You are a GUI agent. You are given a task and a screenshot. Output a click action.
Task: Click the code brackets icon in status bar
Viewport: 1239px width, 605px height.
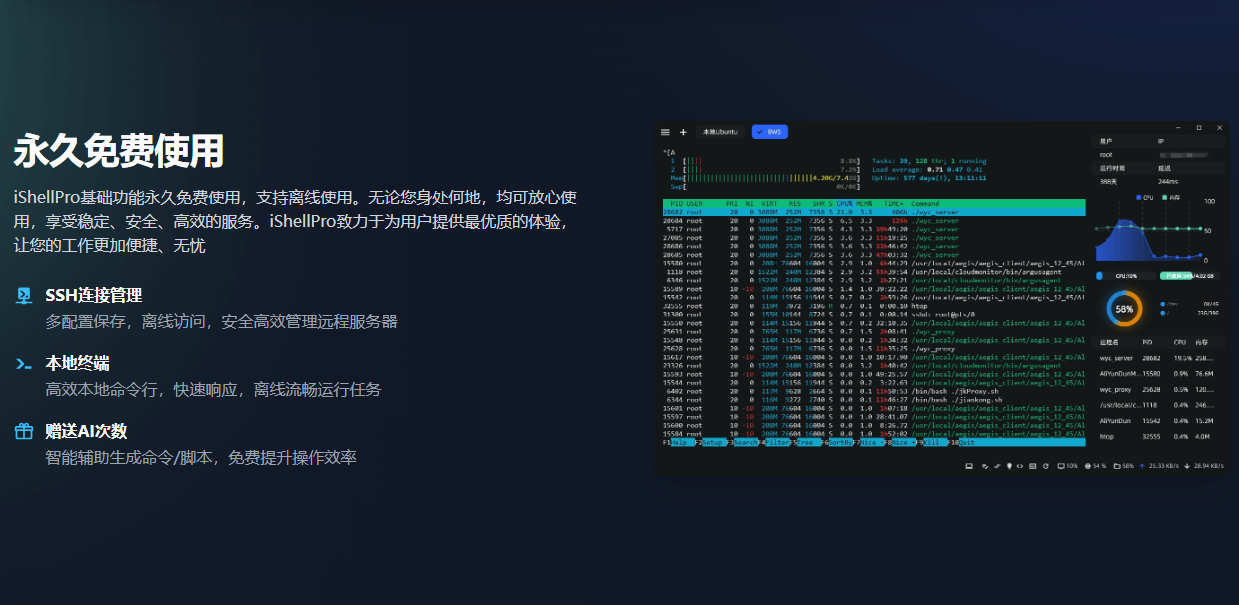[x=1020, y=466]
